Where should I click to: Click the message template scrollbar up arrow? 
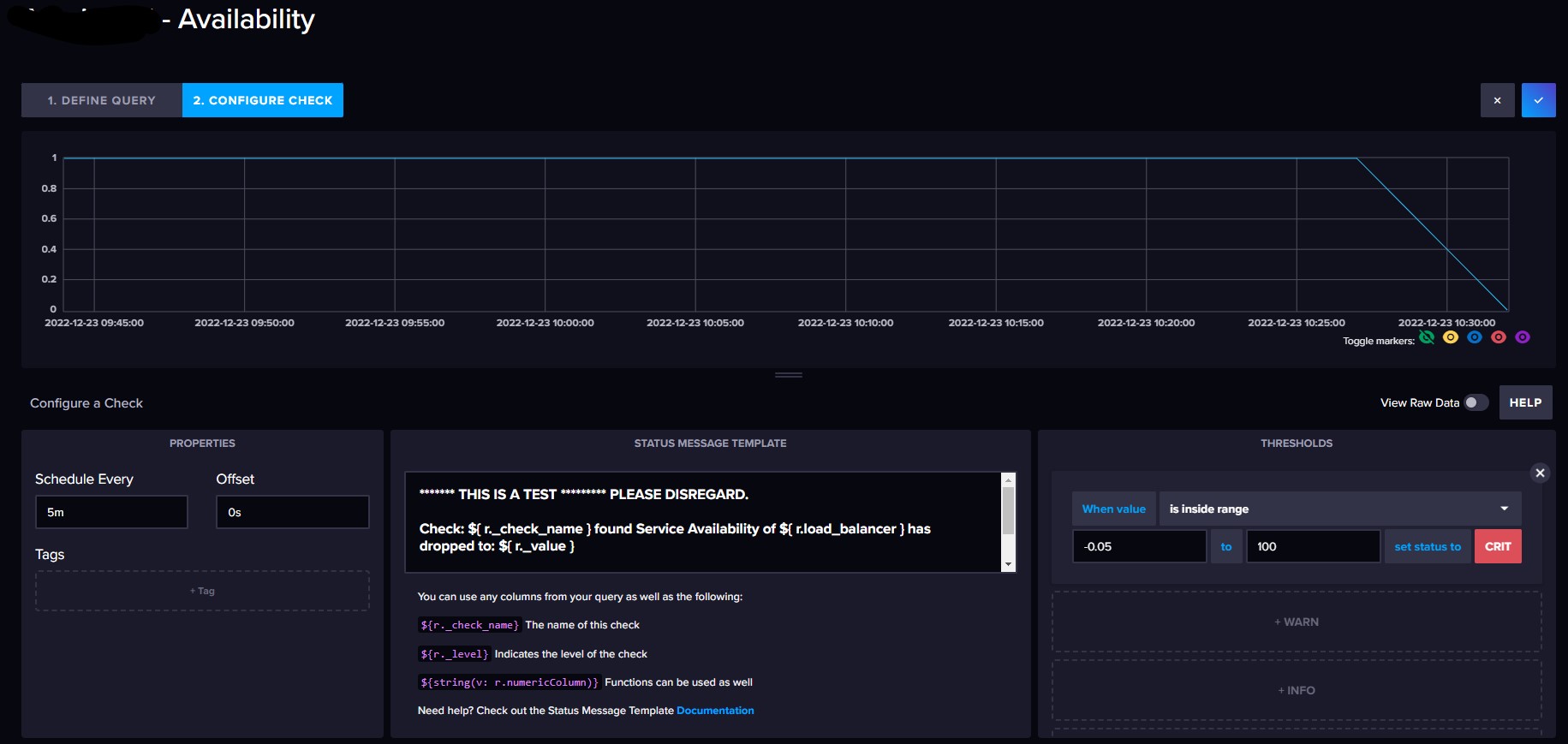tap(1008, 479)
